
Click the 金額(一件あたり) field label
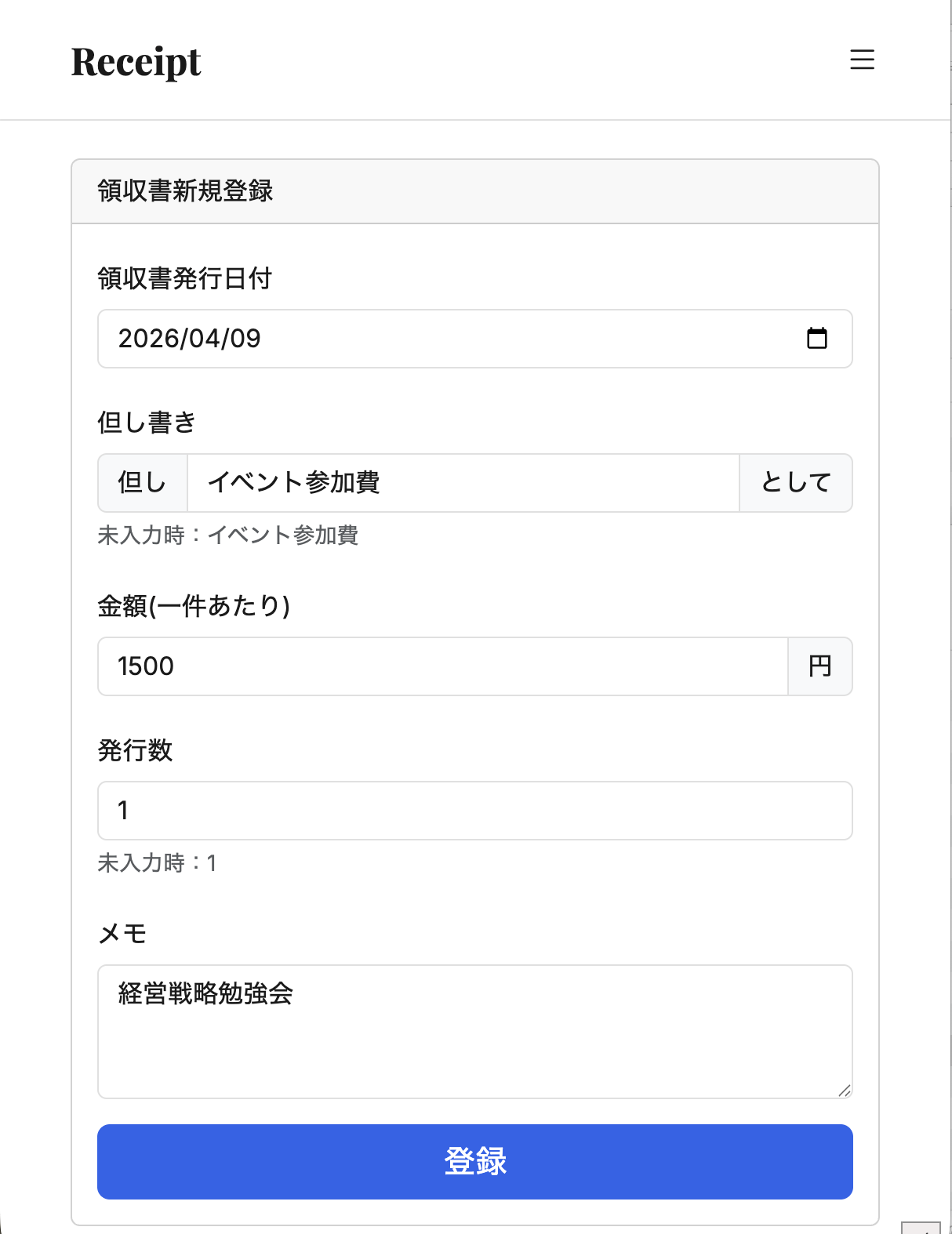click(x=194, y=605)
